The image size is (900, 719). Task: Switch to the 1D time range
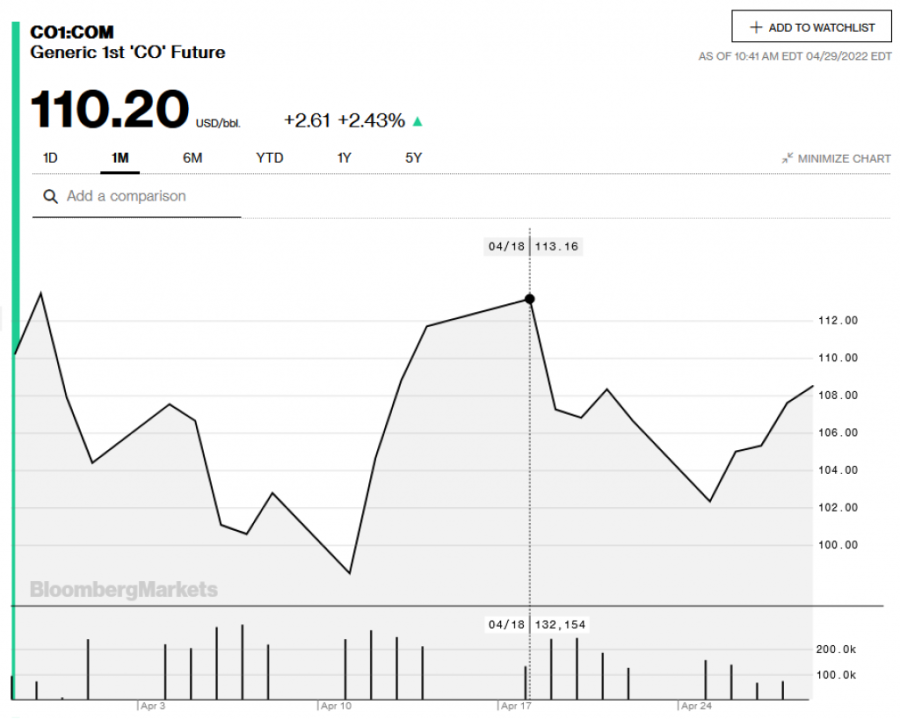[x=50, y=158]
